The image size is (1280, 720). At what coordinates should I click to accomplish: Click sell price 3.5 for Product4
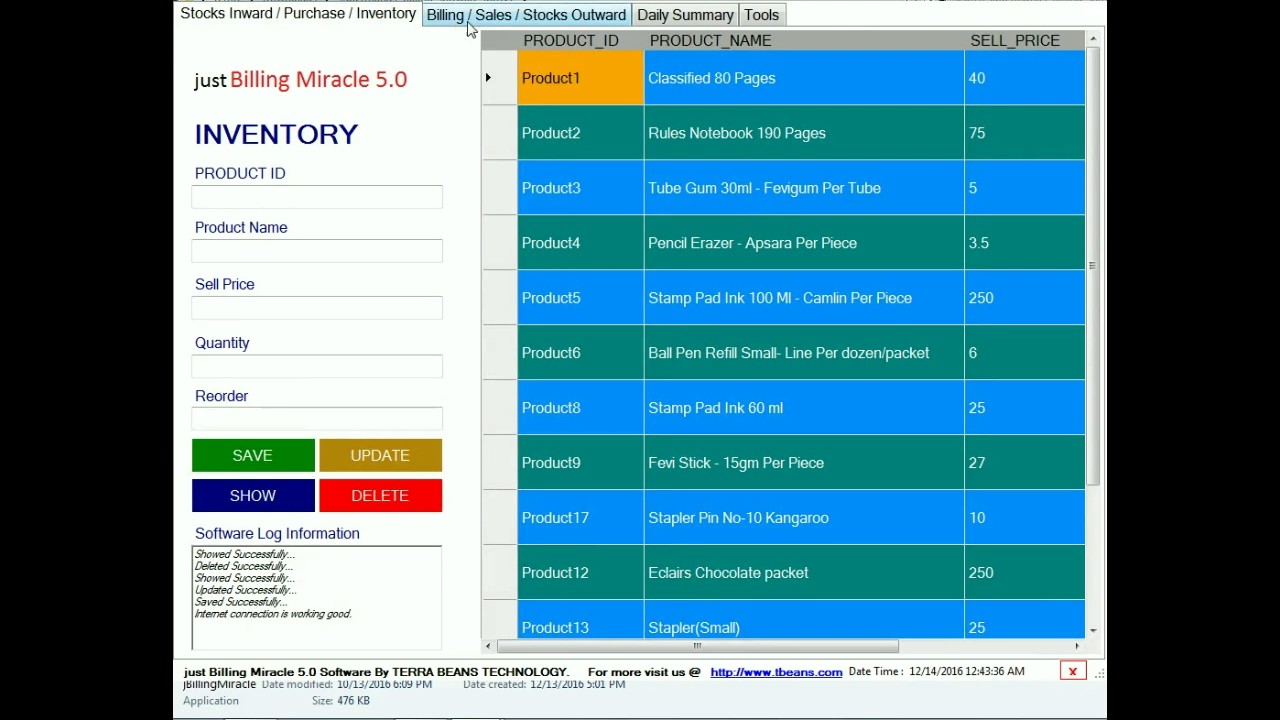pos(1025,243)
